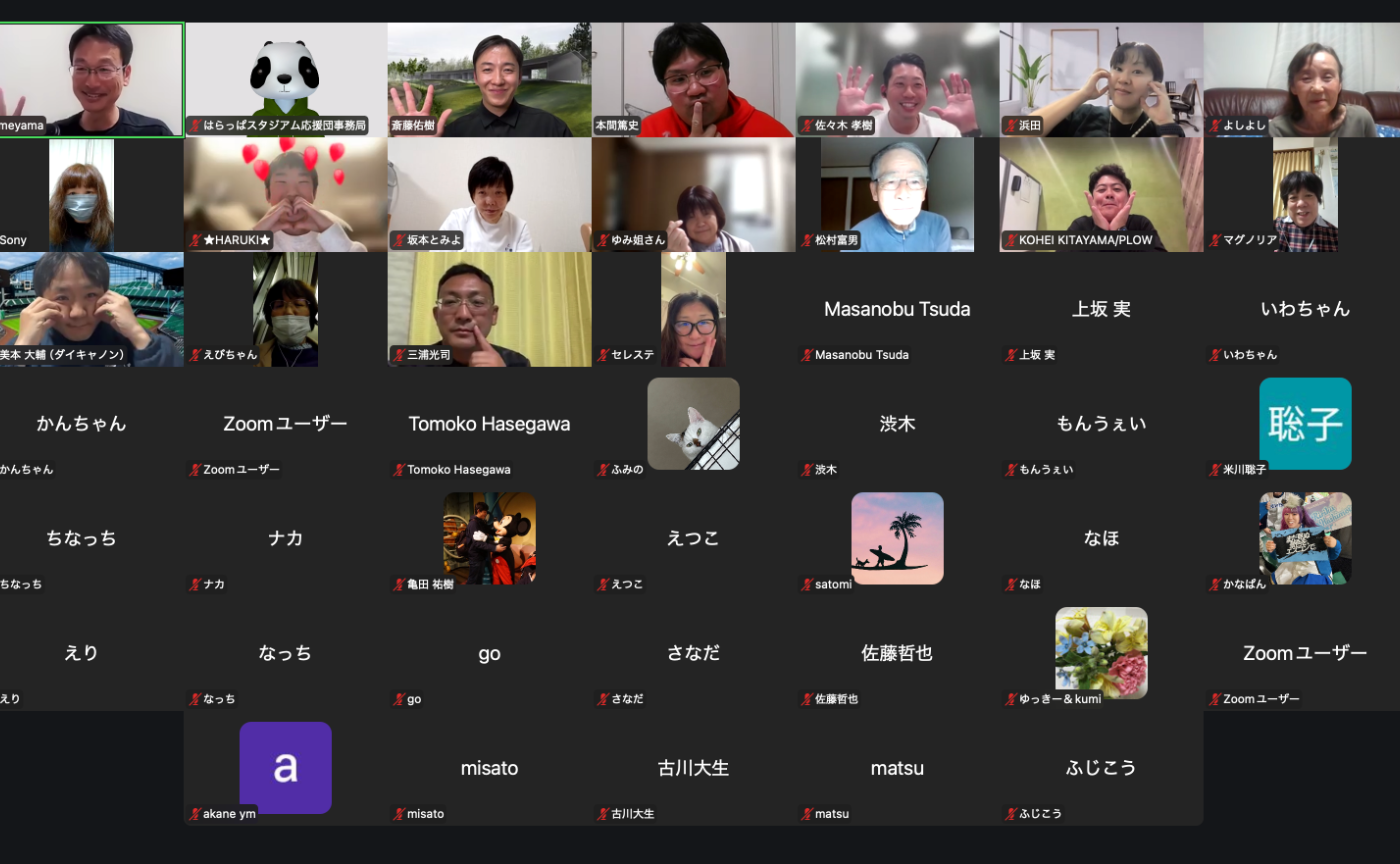
Task: Click the purple letter avatar for akane ym
Action: click(x=285, y=768)
